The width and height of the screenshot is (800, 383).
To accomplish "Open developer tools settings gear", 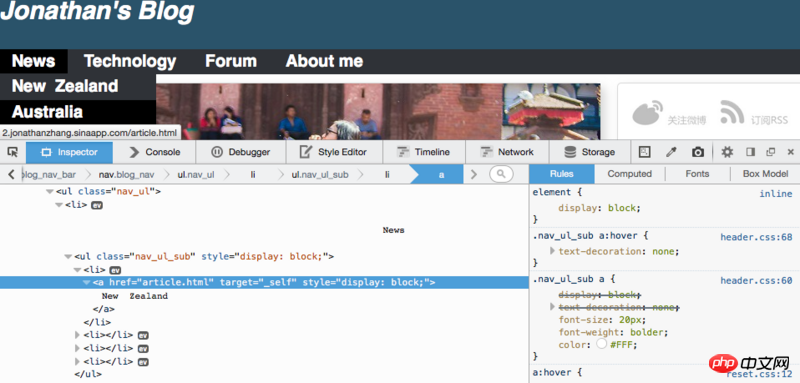I will (727, 152).
